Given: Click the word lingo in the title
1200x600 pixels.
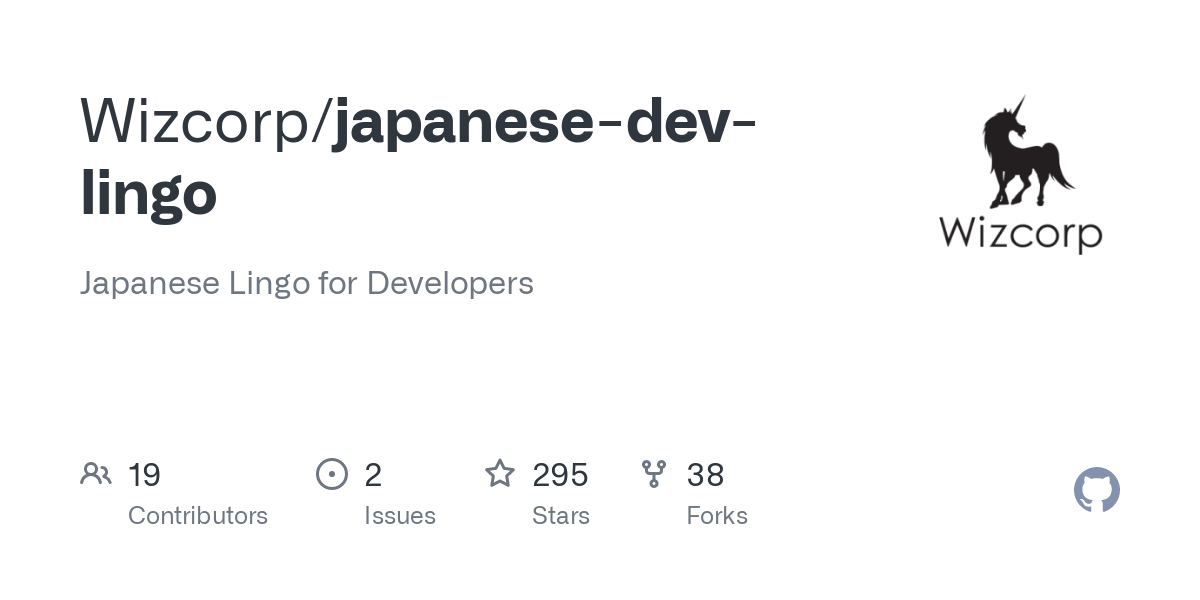Looking at the screenshot, I should click(x=148, y=192).
